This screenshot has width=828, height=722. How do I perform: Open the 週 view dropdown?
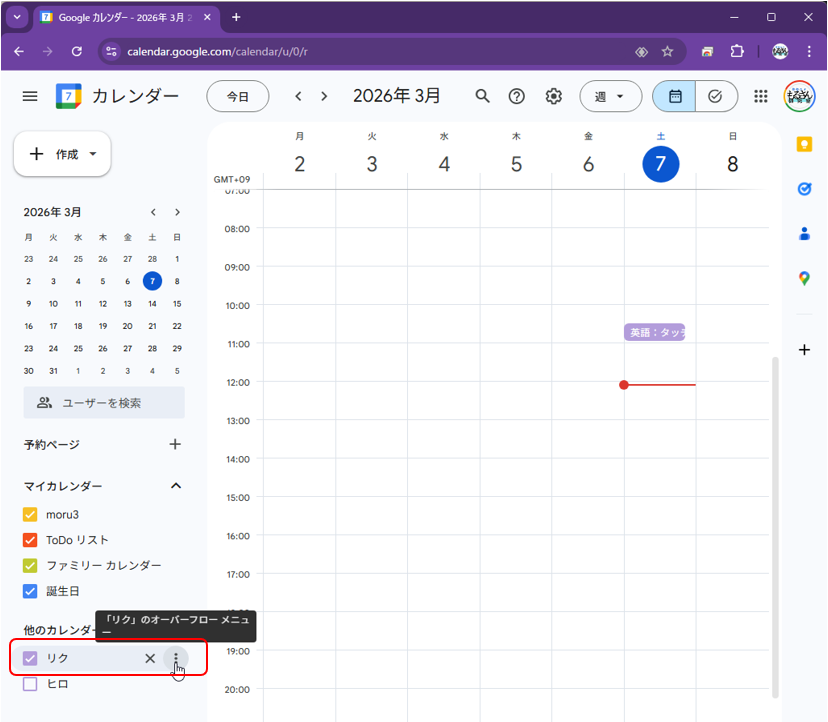[x=610, y=96]
